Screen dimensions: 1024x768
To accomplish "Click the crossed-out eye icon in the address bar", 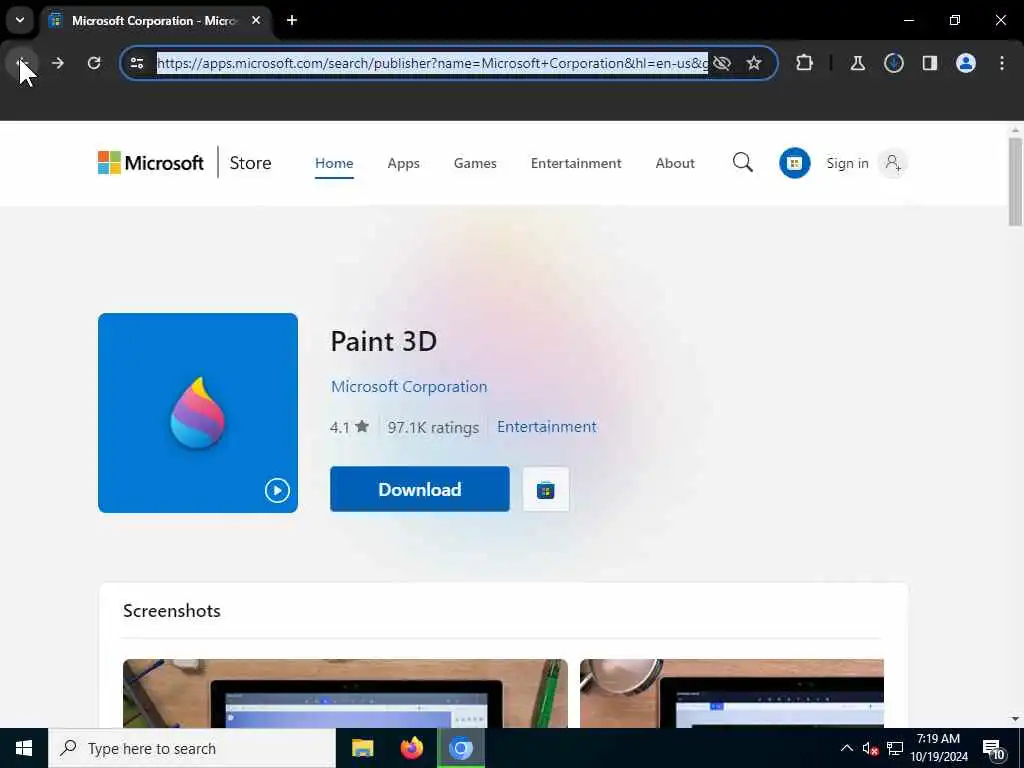I will click(722, 63).
